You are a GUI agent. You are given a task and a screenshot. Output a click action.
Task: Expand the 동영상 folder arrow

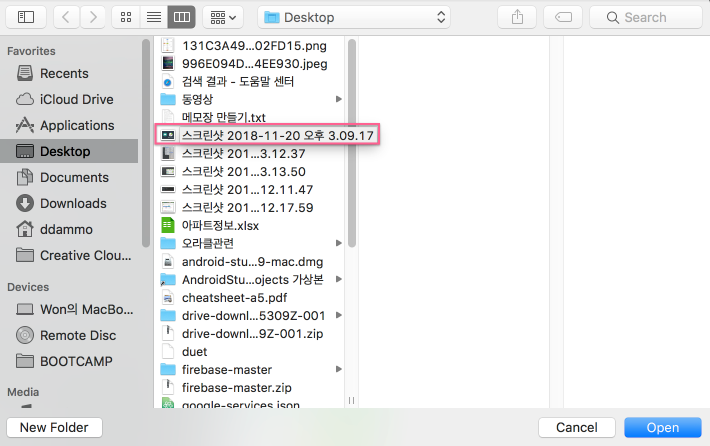pos(338,99)
